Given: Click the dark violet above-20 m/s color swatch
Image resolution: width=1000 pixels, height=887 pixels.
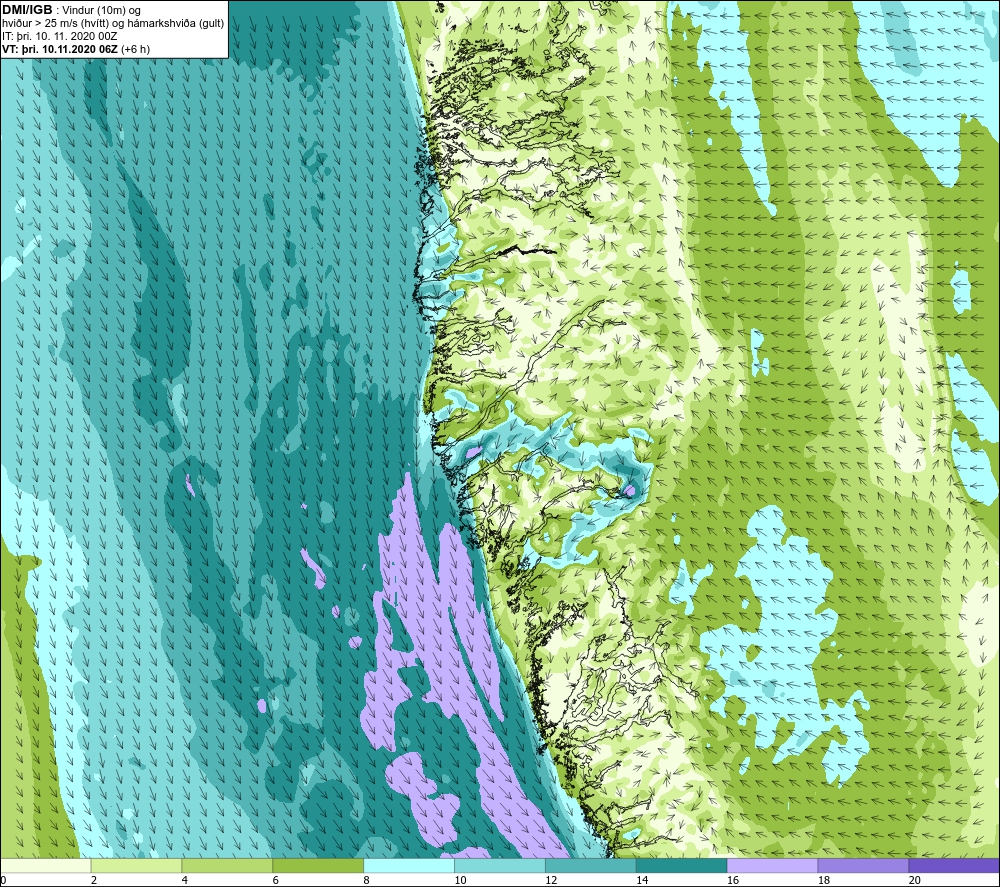Looking at the screenshot, I should (954, 865).
